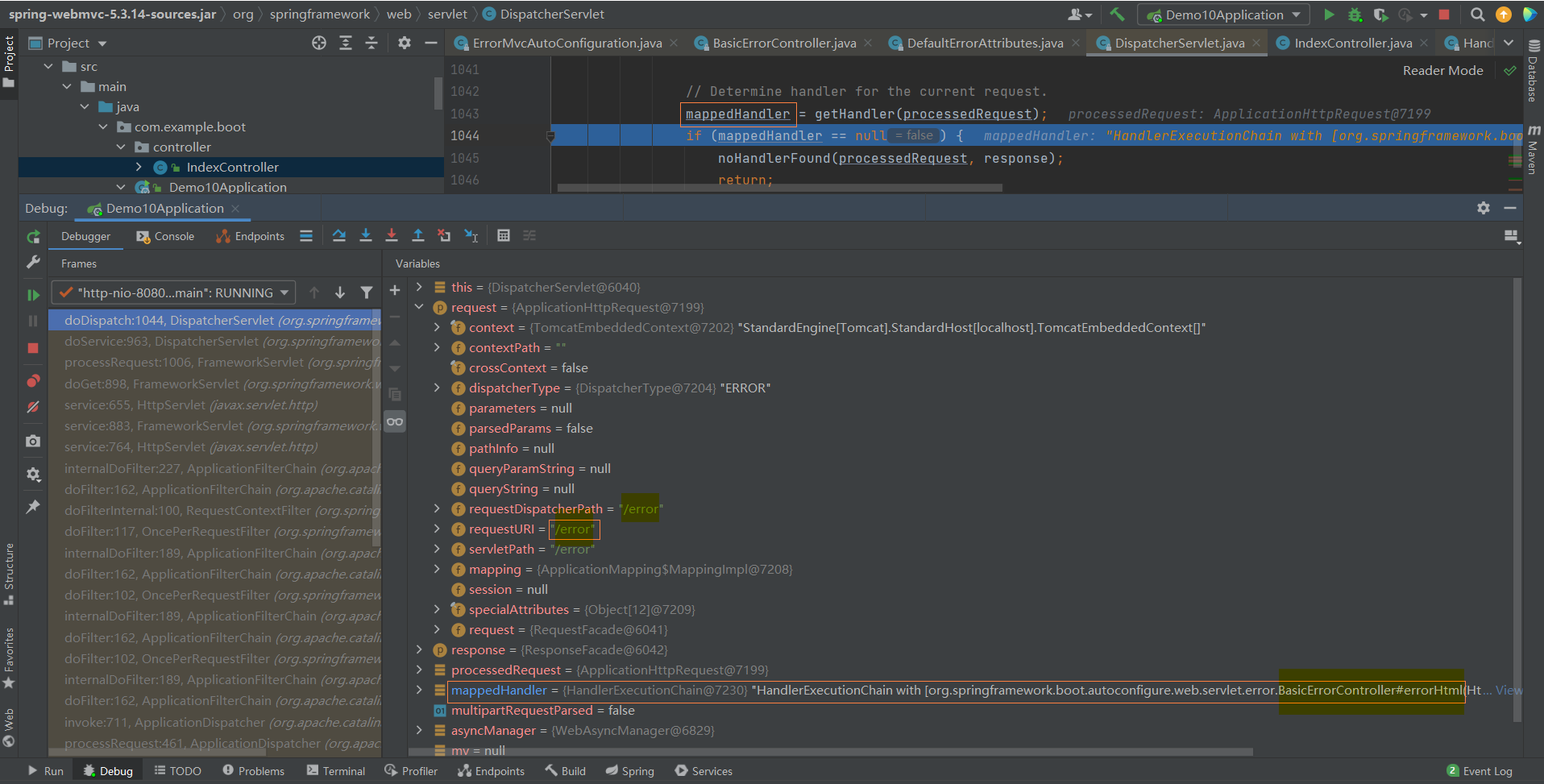Click Run to Cursor icon

click(471, 235)
